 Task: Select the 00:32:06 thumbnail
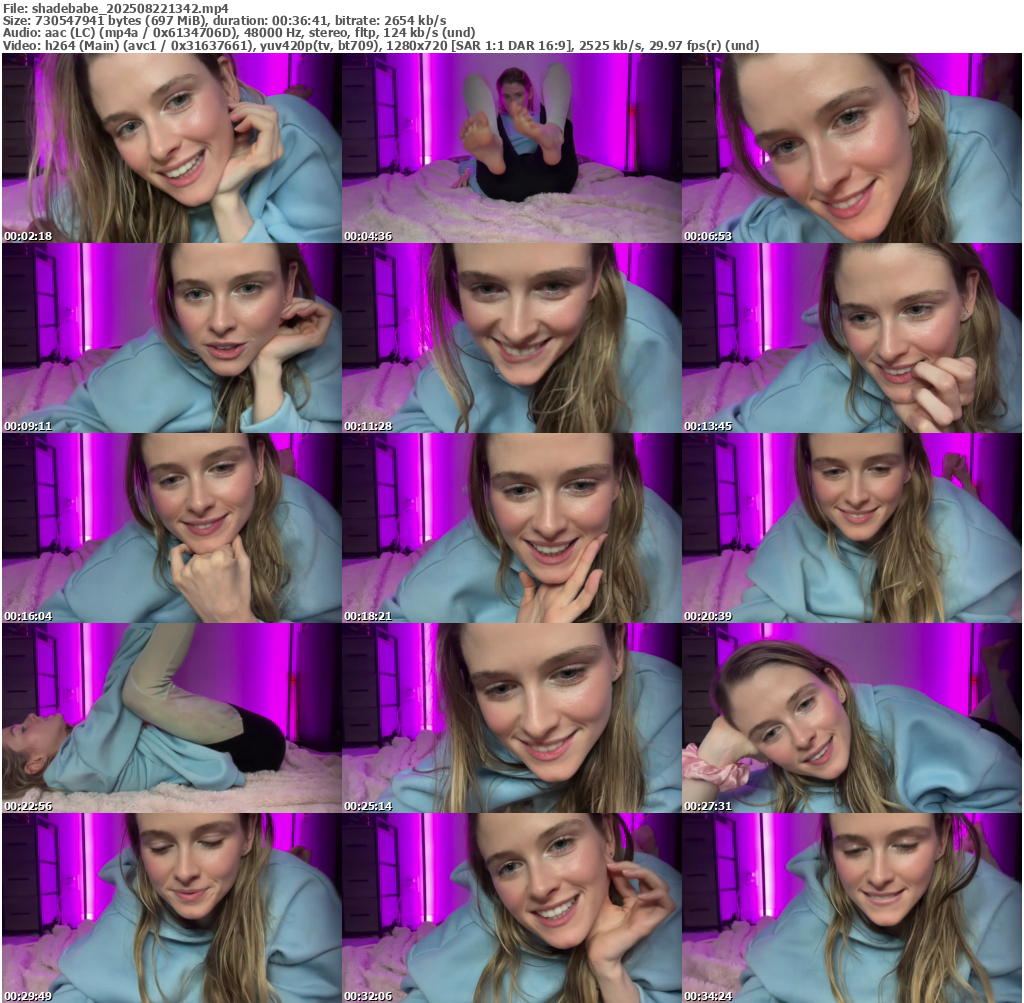click(511, 908)
